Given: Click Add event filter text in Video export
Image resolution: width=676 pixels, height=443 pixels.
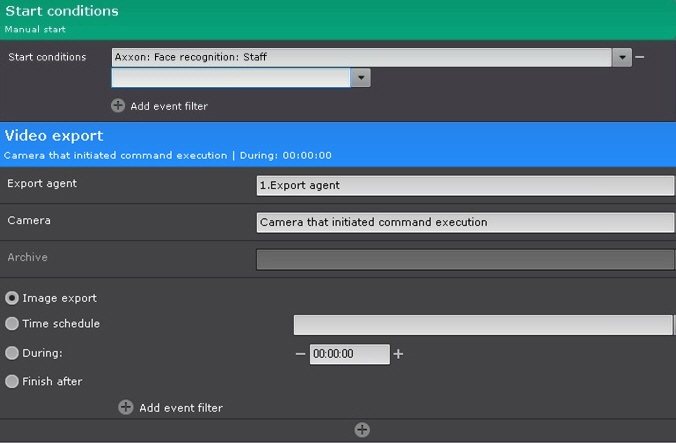Looking at the screenshot, I should click(181, 408).
